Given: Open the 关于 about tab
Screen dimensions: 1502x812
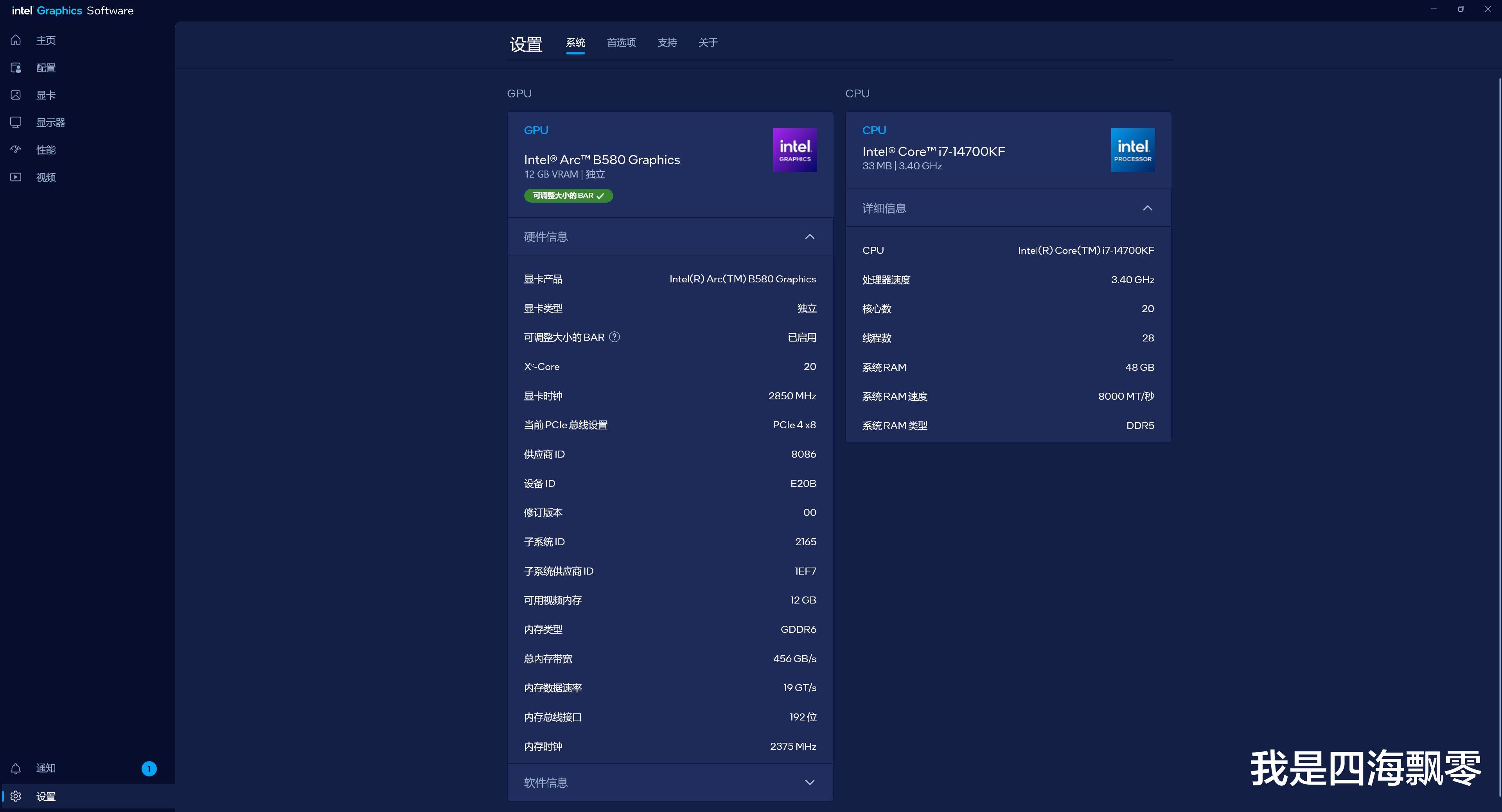Looking at the screenshot, I should click(708, 43).
